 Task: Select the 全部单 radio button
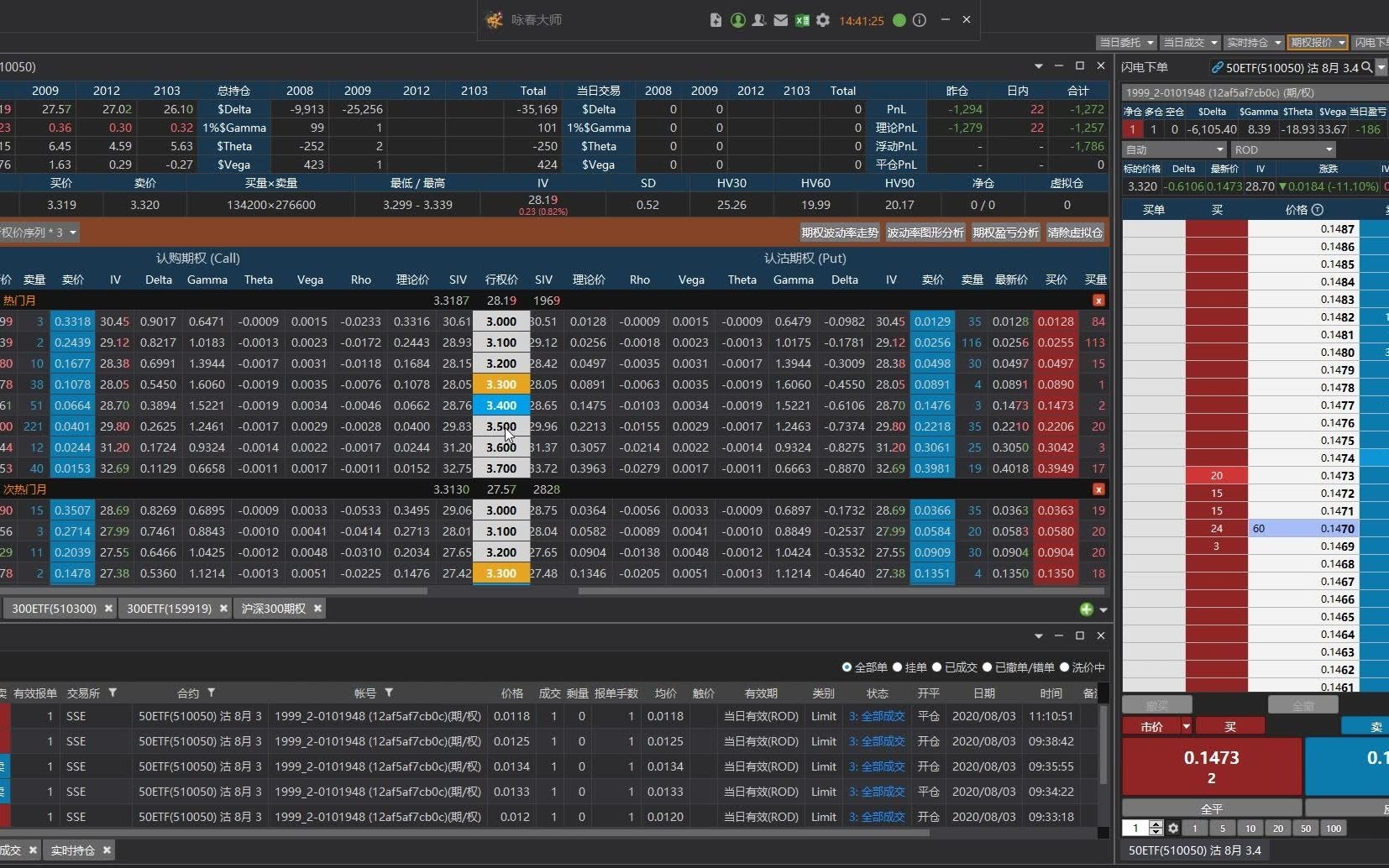click(x=847, y=667)
